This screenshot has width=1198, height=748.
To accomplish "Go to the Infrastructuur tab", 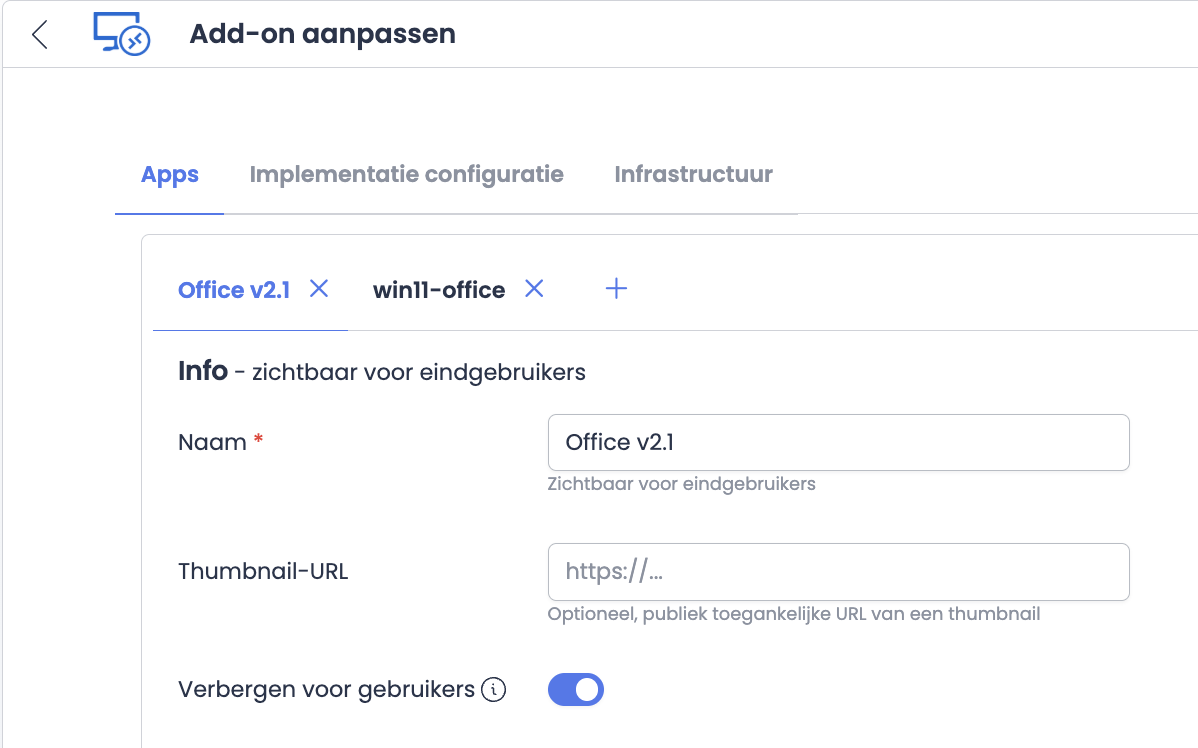I will point(693,175).
